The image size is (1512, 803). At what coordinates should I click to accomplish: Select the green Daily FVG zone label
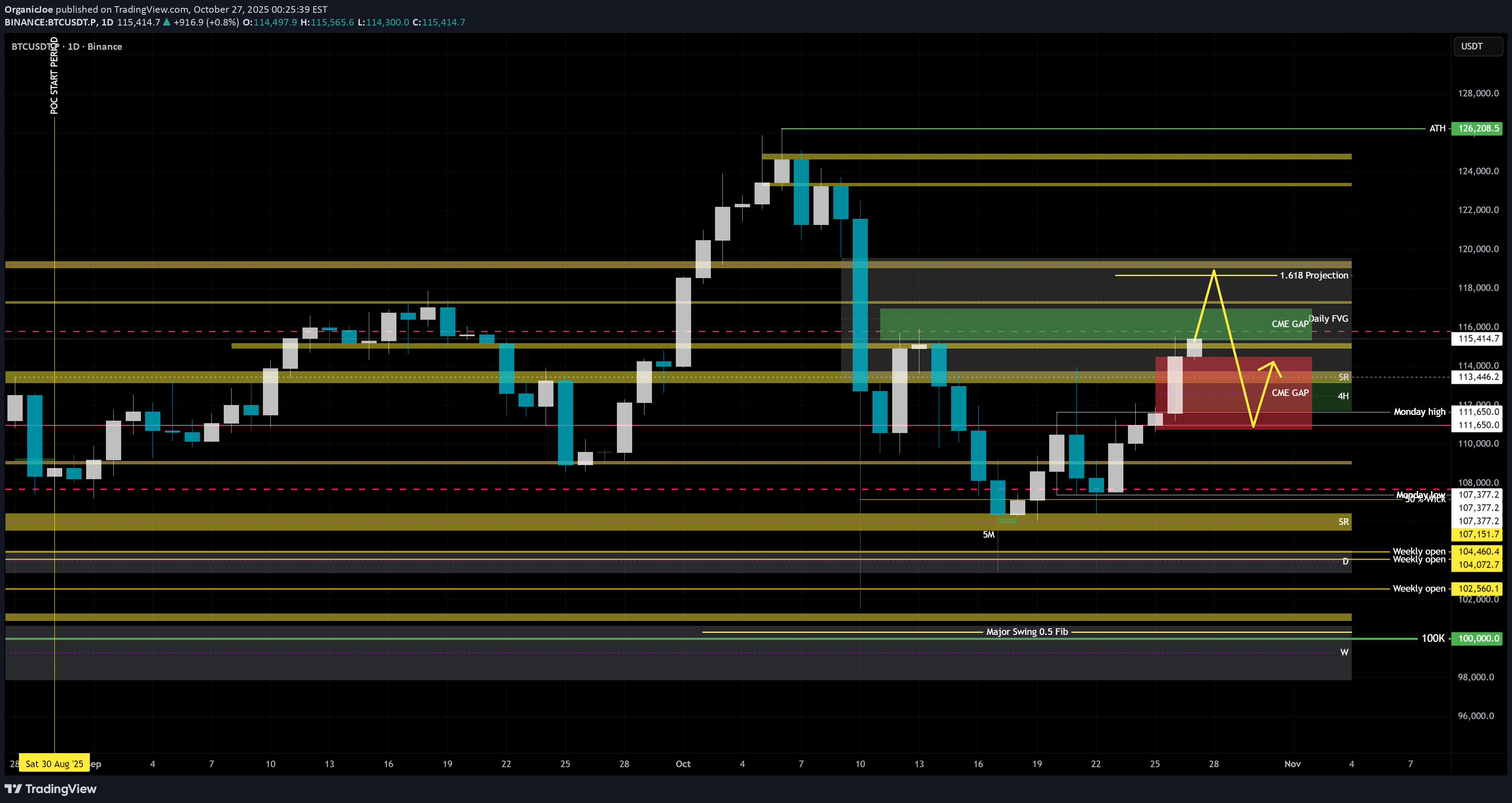(1328, 319)
